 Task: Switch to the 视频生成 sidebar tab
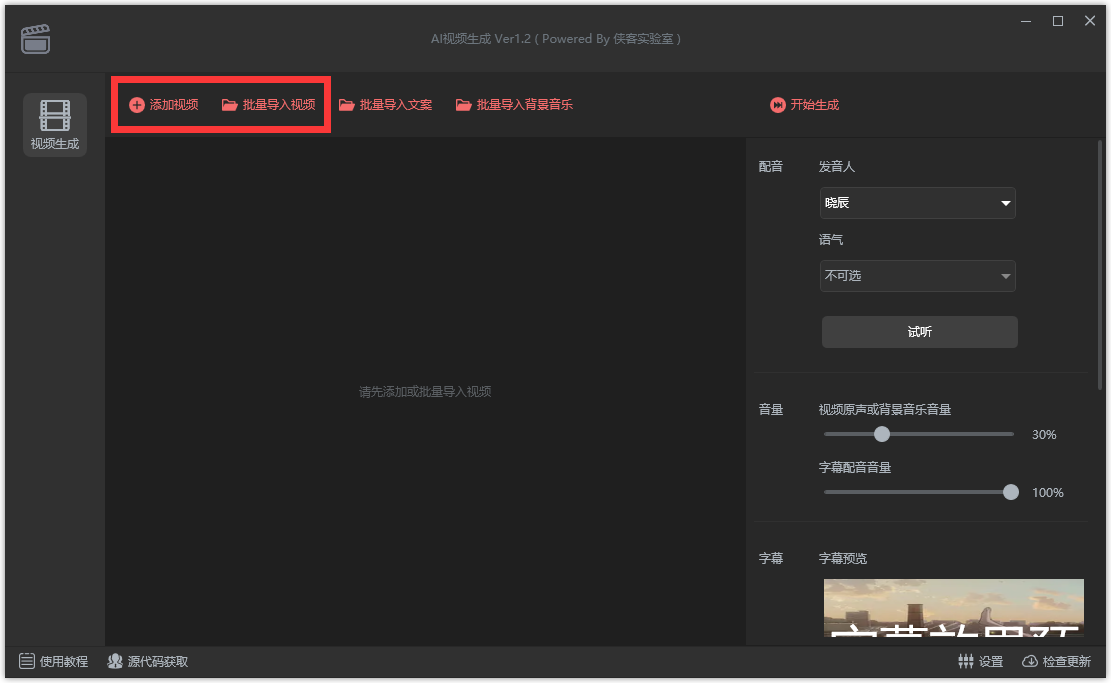click(x=54, y=125)
